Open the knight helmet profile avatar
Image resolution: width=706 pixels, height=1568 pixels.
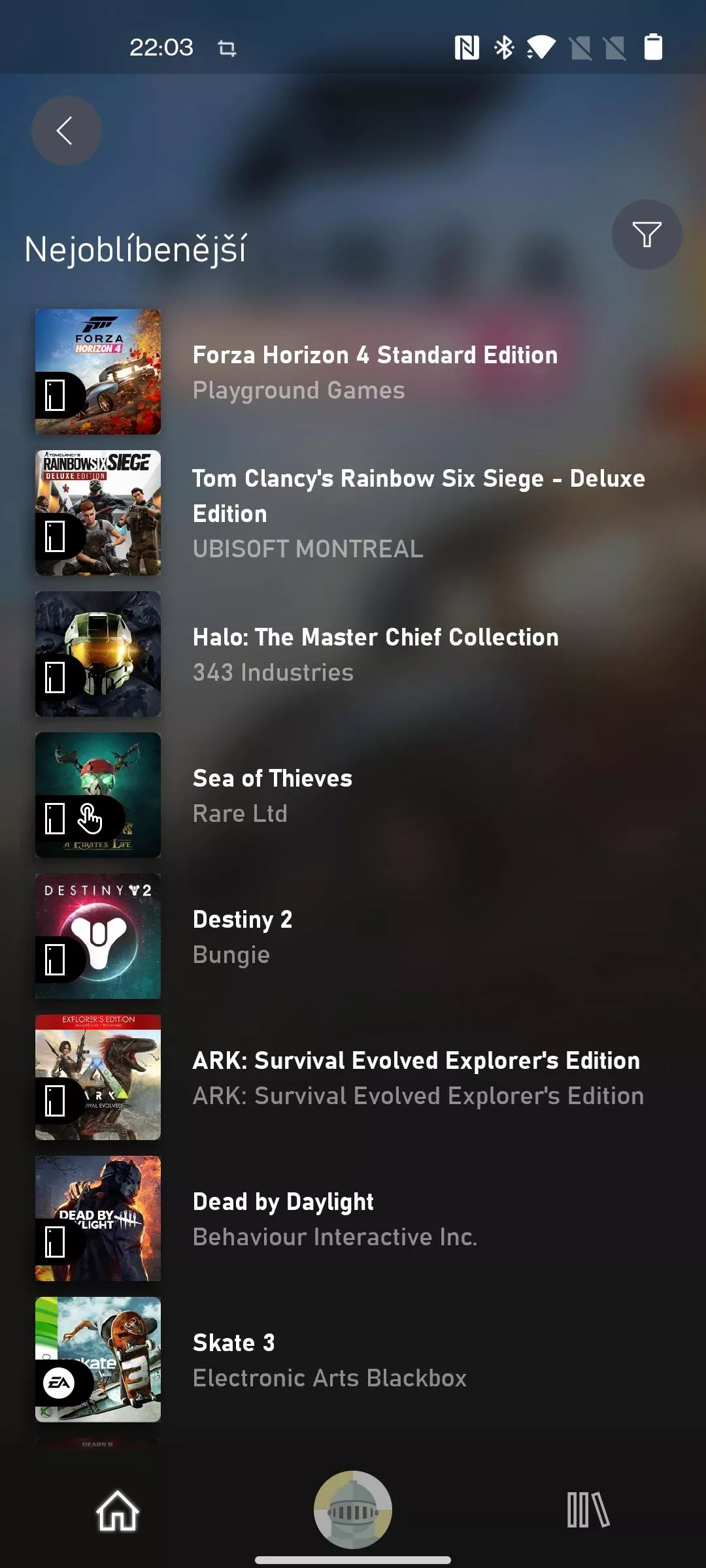[353, 1510]
